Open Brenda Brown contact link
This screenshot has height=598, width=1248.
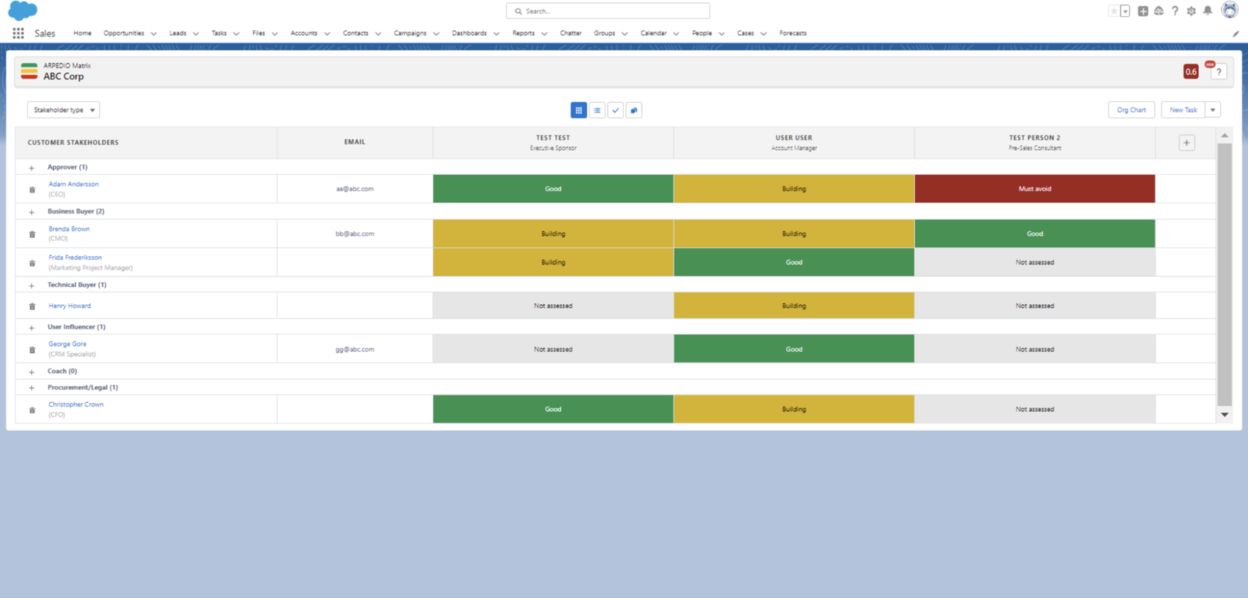(x=69, y=229)
